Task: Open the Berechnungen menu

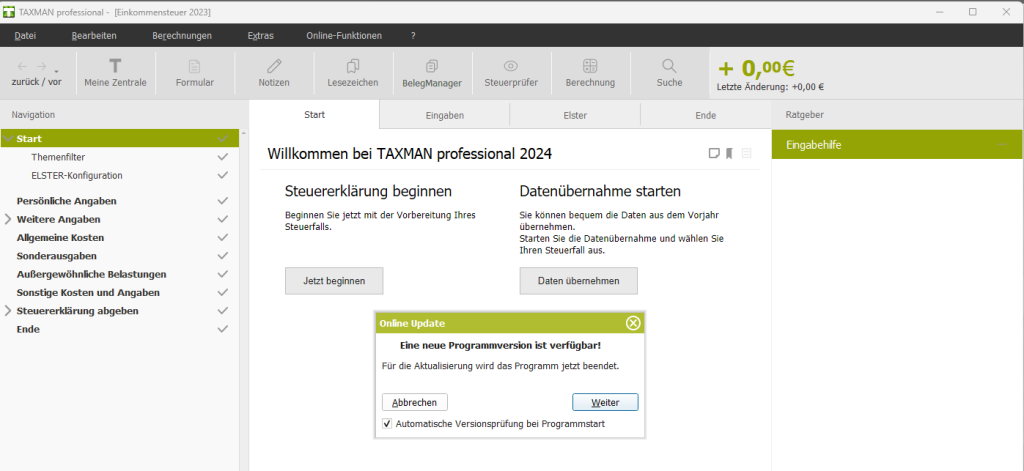Action: pyautogui.click(x=182, y=36)
